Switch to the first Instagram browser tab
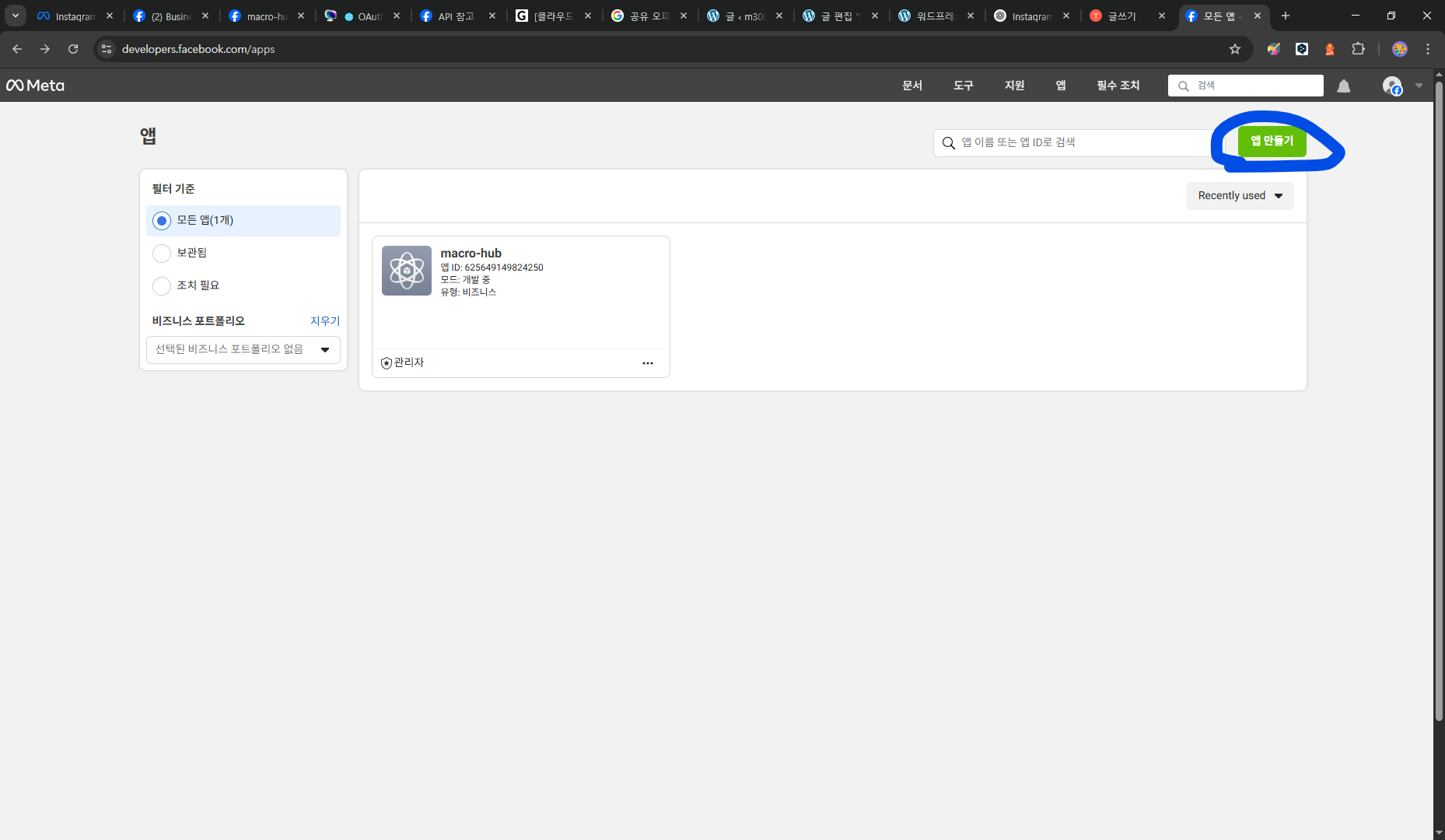Viewport: 1445px width, 840px height. (76, 16)
